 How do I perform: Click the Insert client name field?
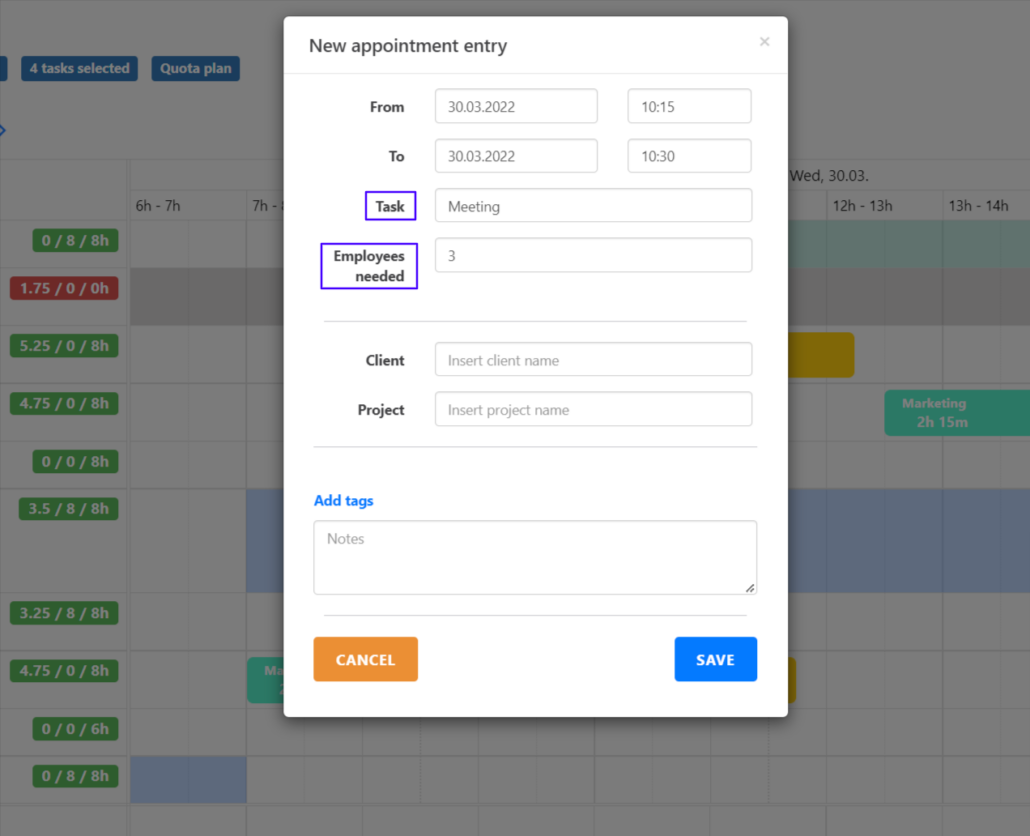pos(593,360)
